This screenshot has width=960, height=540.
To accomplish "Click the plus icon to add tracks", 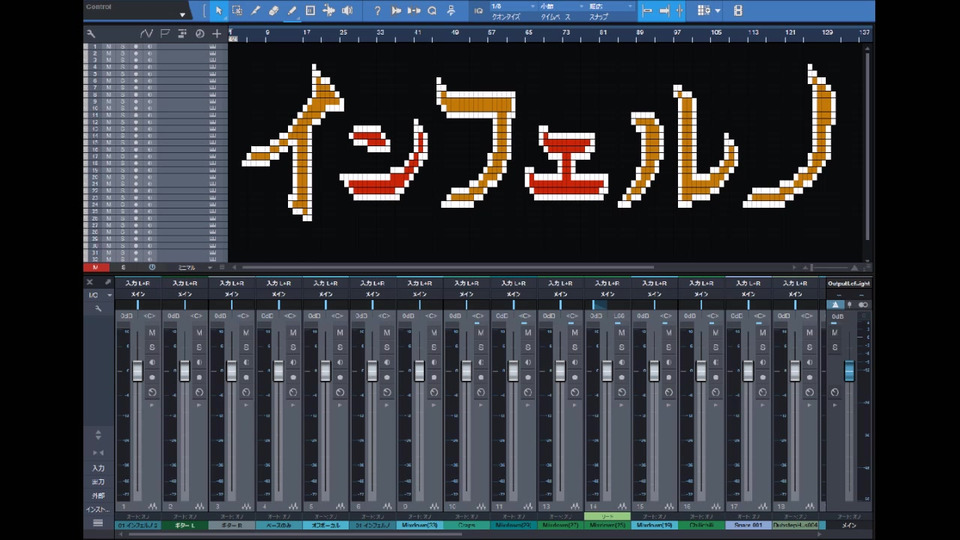I will pyautogui.click(x=217, y=34).
